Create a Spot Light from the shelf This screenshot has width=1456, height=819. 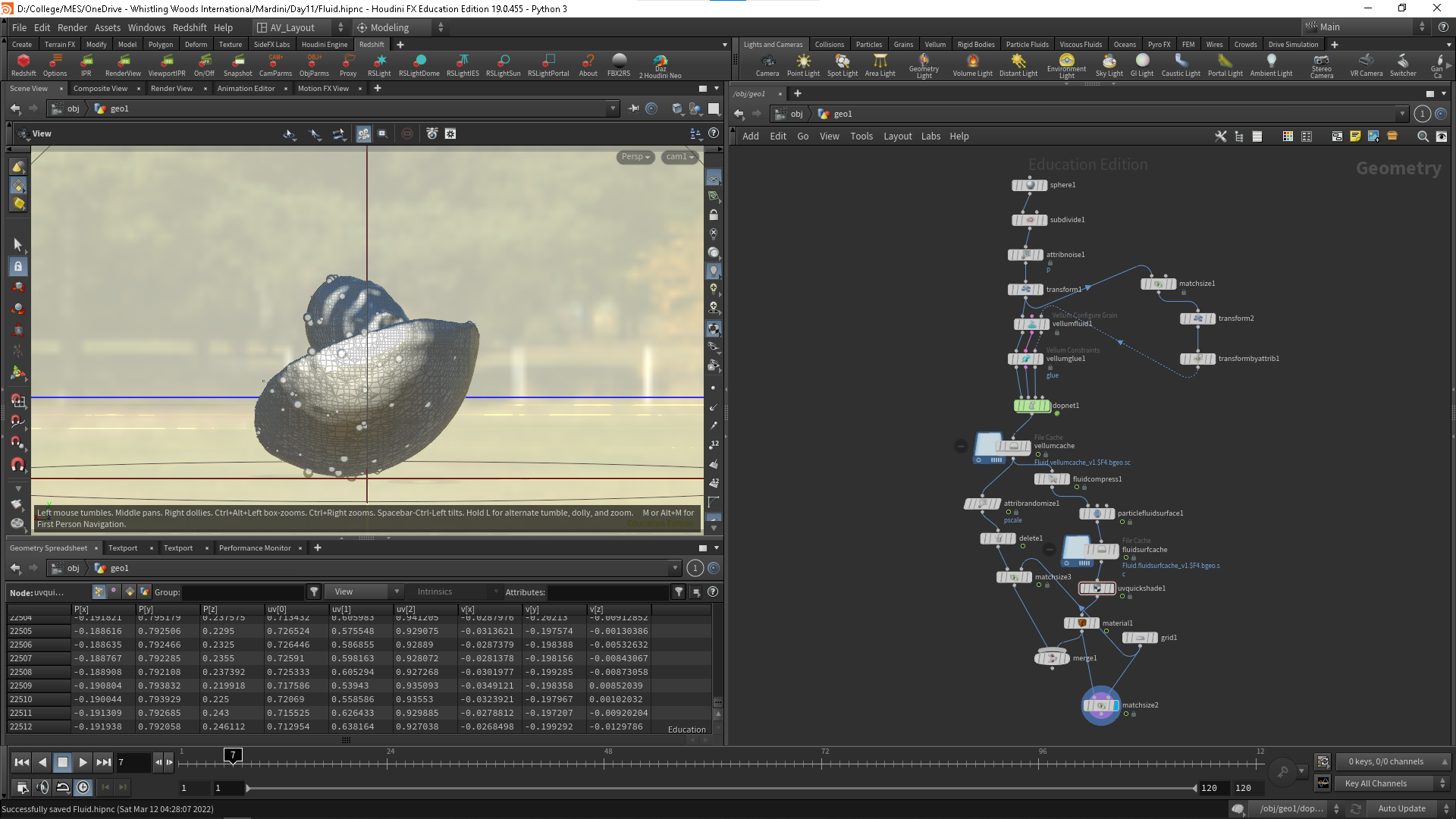(x=843, y=64)
